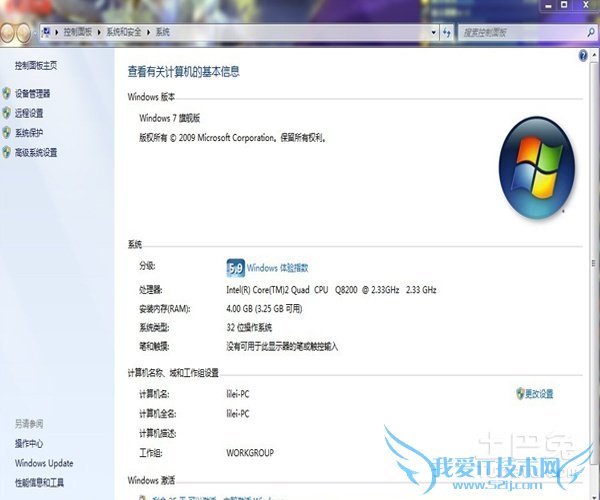Click the shield icon next to 系统保护
Screen dimensions: 600x500
click(7, 133)
